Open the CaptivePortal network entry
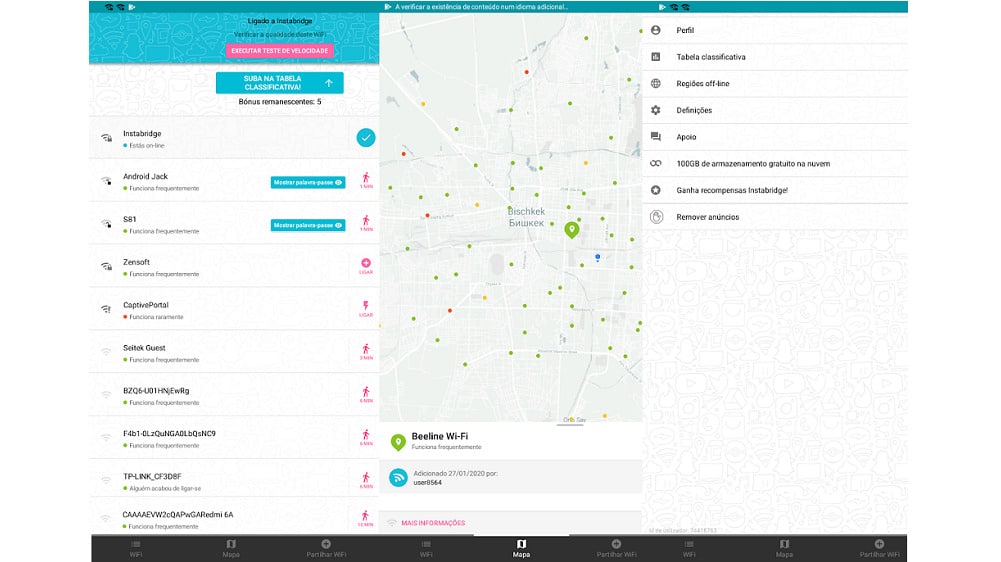 pos(234,309)
